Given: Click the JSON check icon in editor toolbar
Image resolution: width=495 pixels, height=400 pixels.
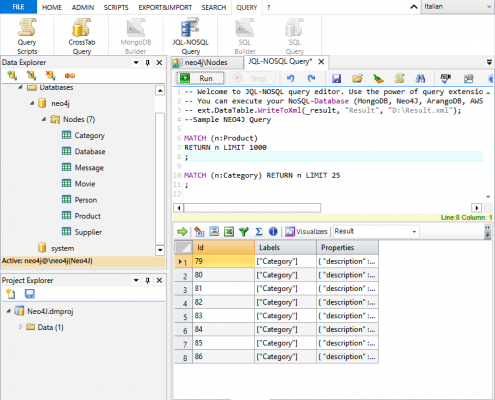Looking at the screenshot, I should pos(446,78).
